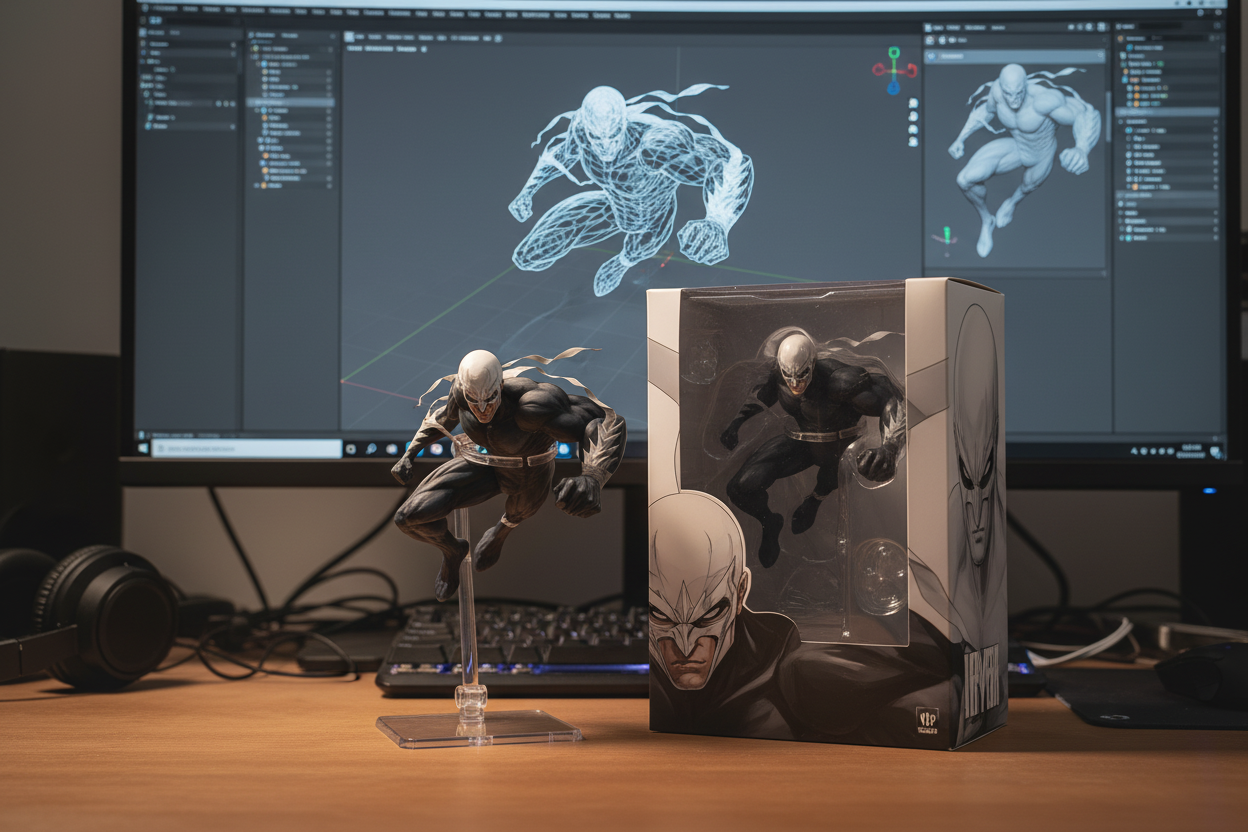This screenshot has width=1248, height=832.
Task: Click the green Y axis on navigation gizmo
Action: [x=894, y=52]
